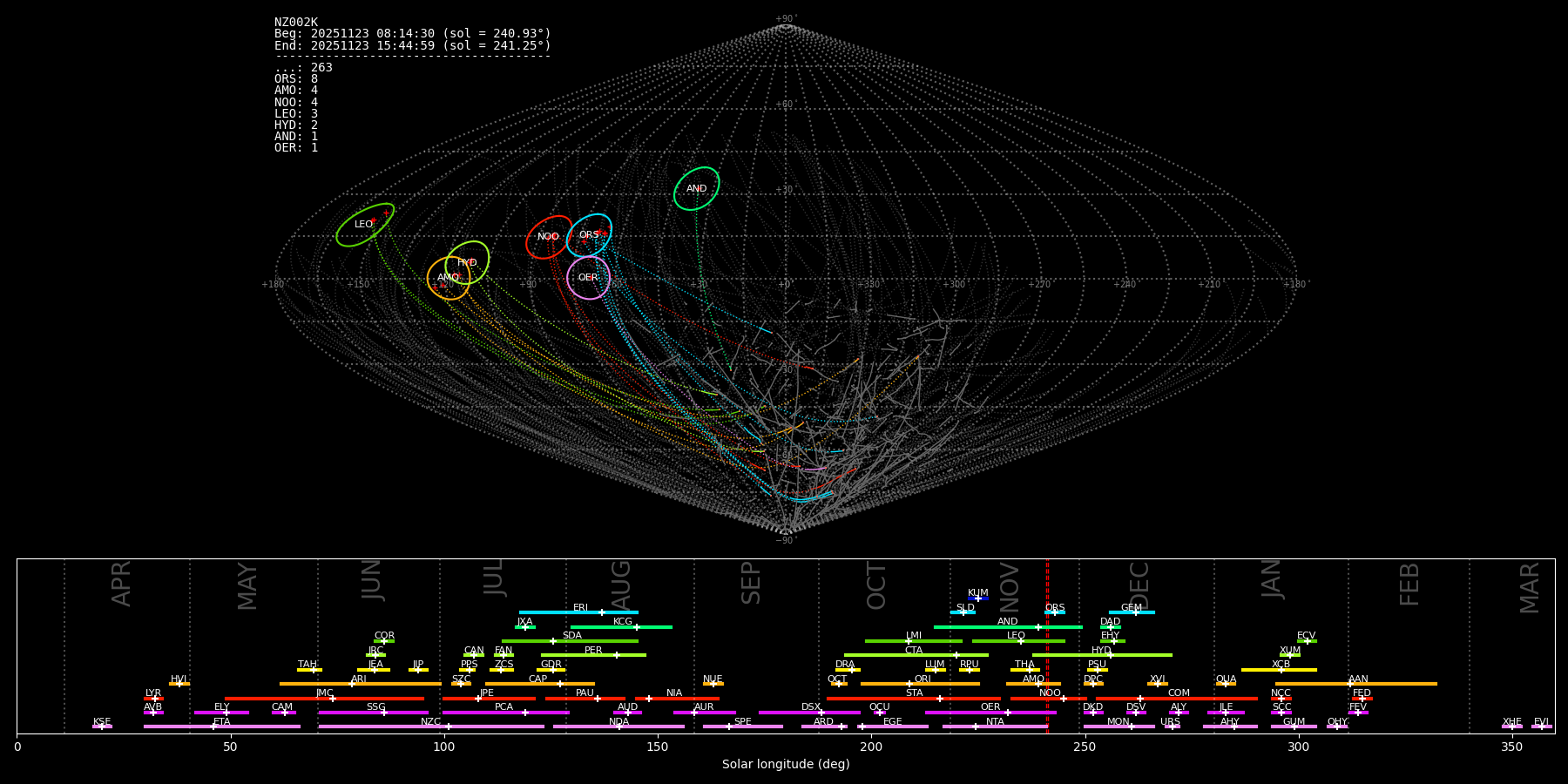Select the ORS radiant ellipse on sky map

click(x=589, y=235)
